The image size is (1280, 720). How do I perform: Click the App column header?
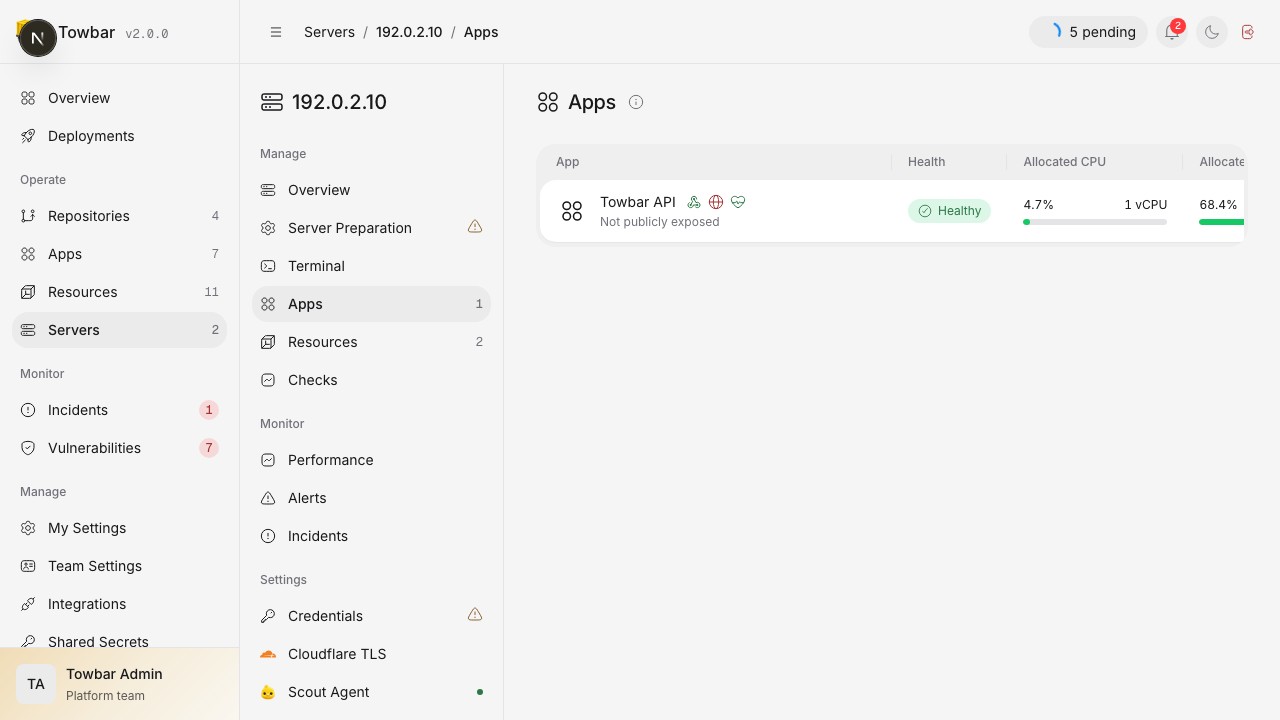(x=567, y=162)
